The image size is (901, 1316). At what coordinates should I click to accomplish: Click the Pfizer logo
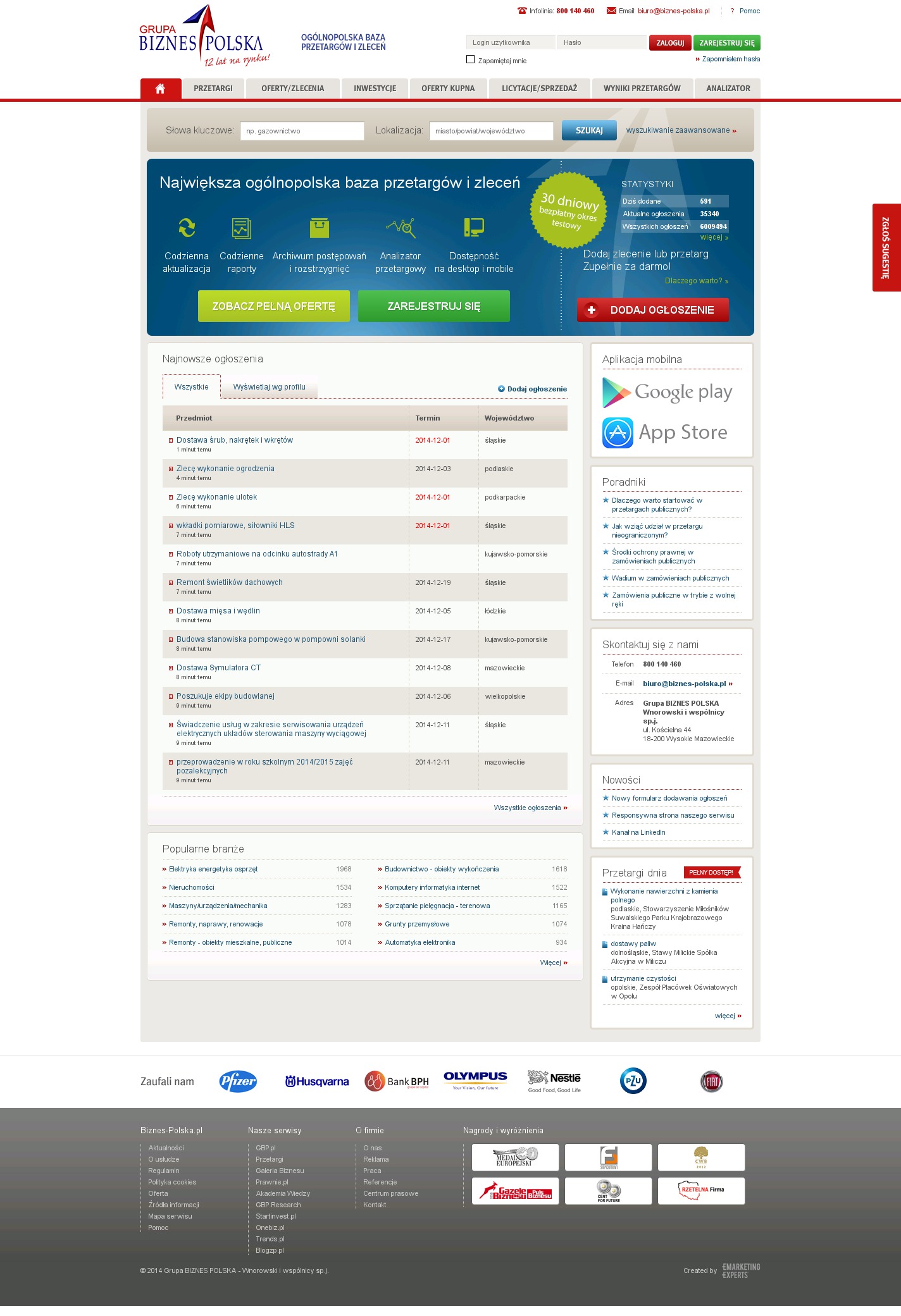238,1081
